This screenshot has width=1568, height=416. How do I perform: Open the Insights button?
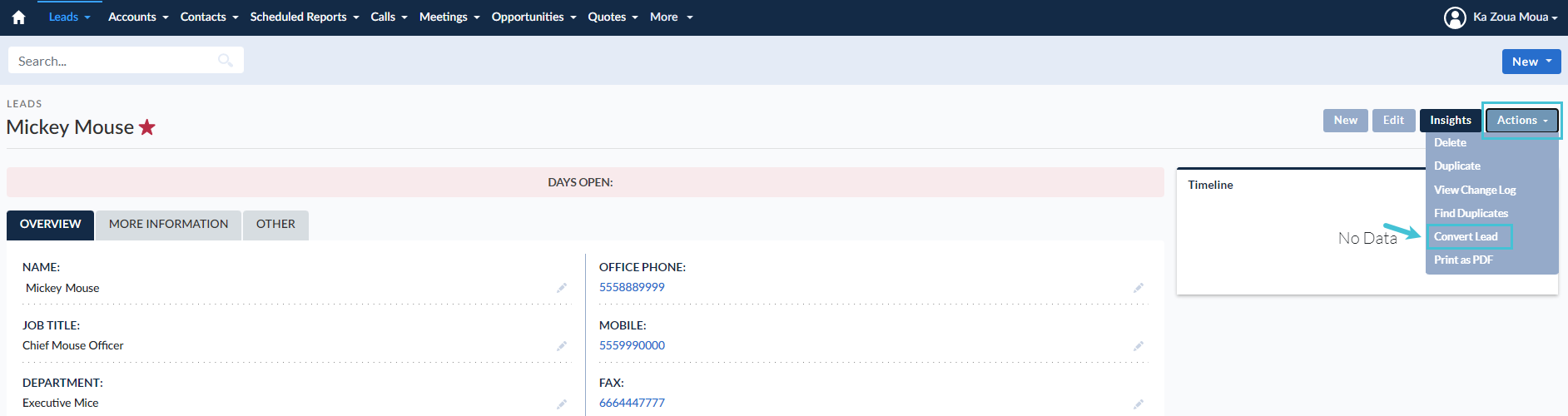[x=1451, y=121]
